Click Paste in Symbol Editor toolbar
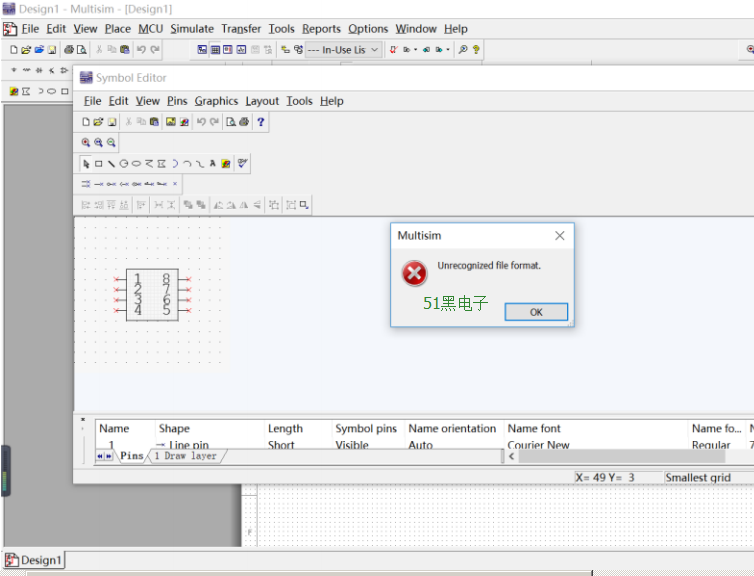 (x=154, y=122)
